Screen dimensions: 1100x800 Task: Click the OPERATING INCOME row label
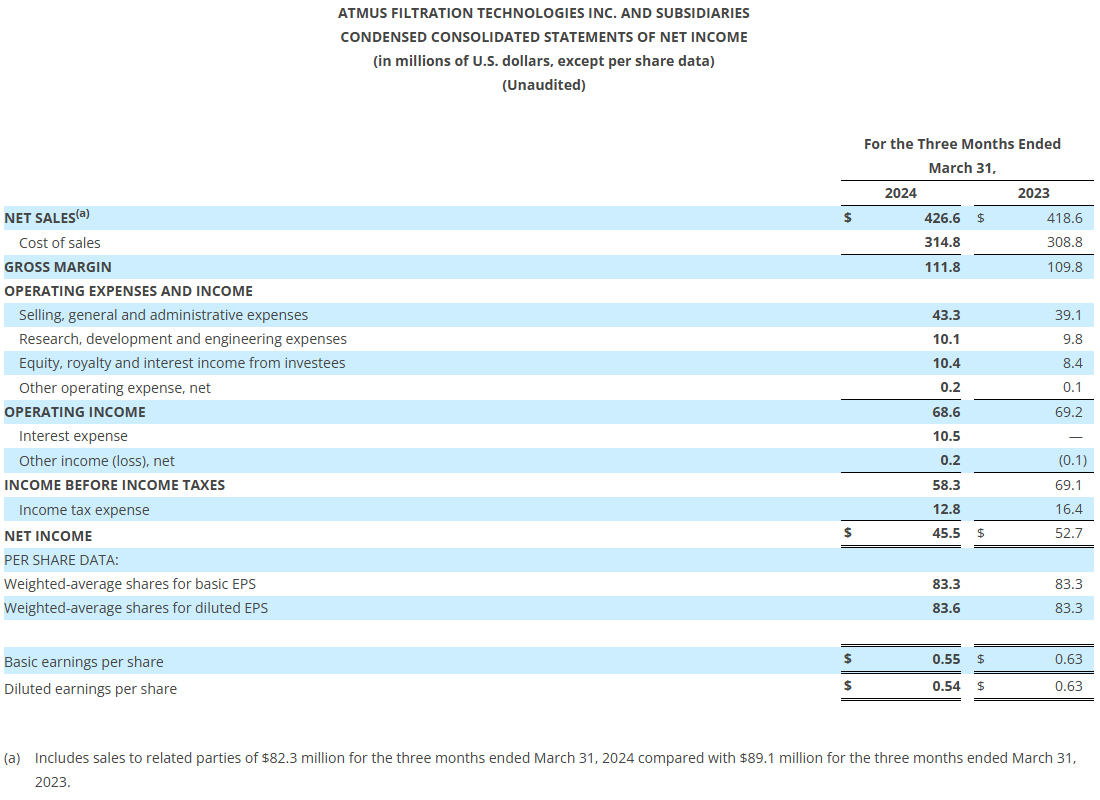[x=75, y=412]
